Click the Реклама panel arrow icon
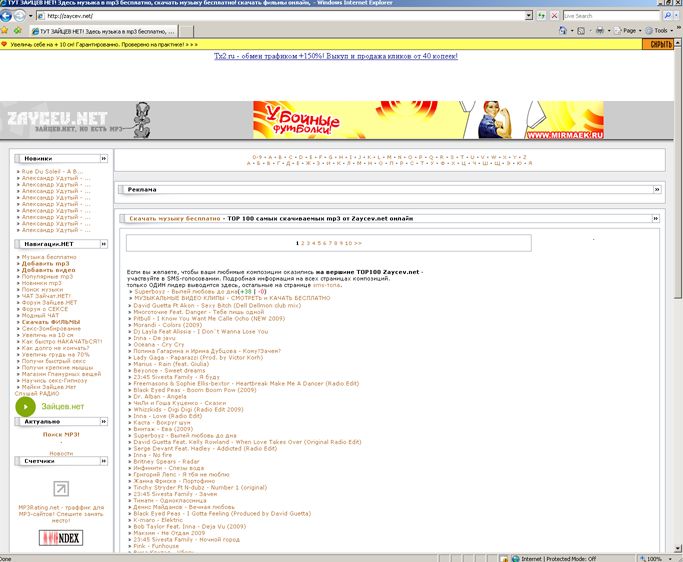683x562 pixels. click(657, 190)
